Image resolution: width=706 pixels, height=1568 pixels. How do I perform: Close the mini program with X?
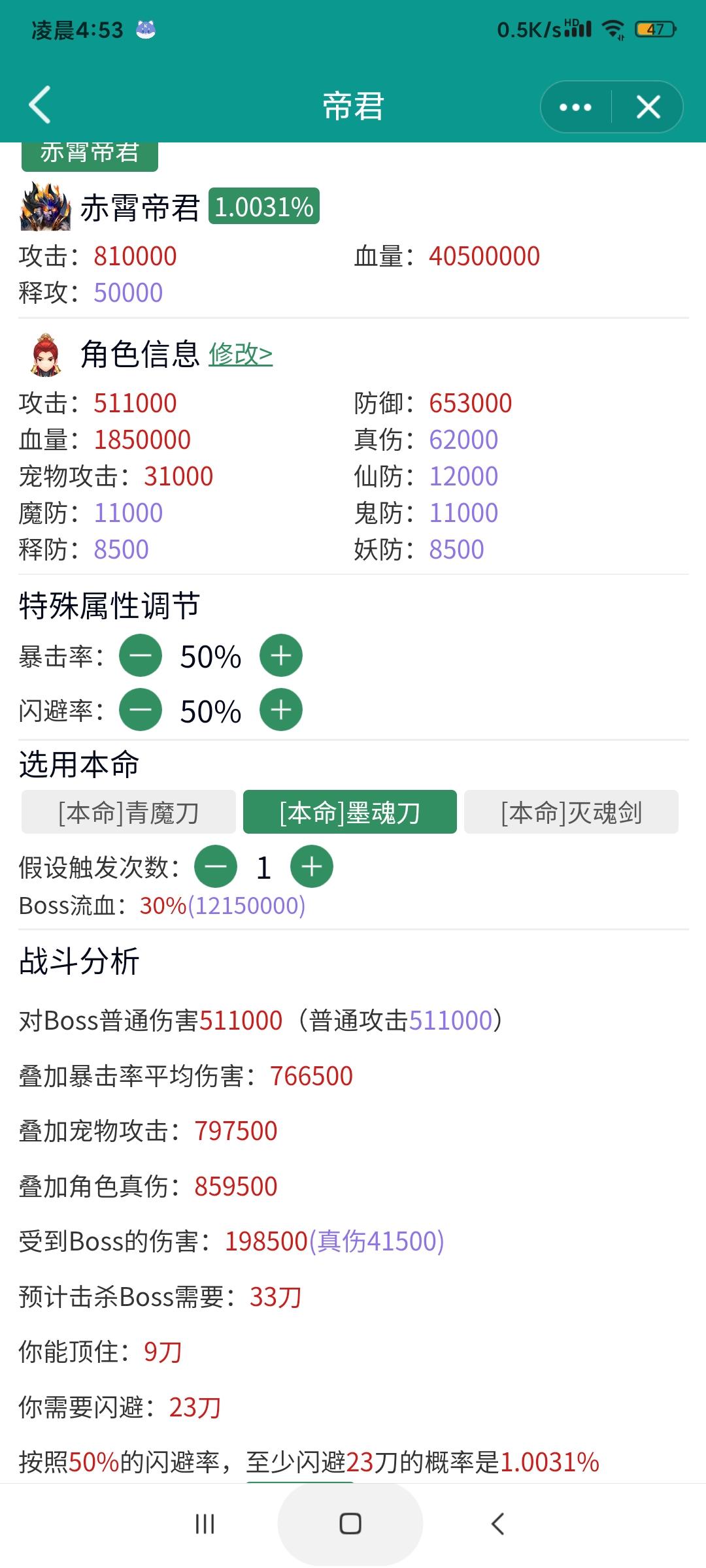[x=648, y=107]
